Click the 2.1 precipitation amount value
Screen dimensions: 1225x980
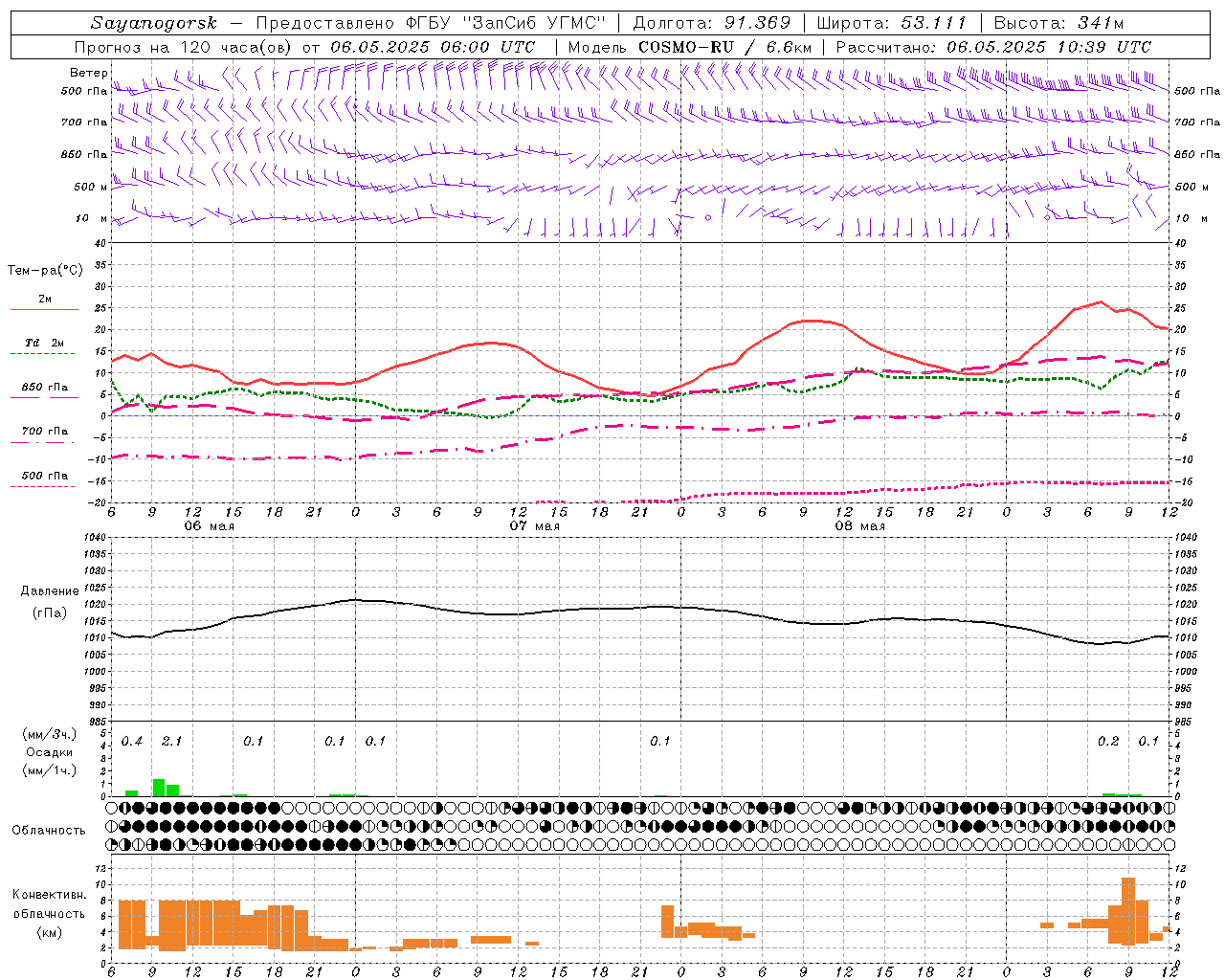tap(171, 741)
